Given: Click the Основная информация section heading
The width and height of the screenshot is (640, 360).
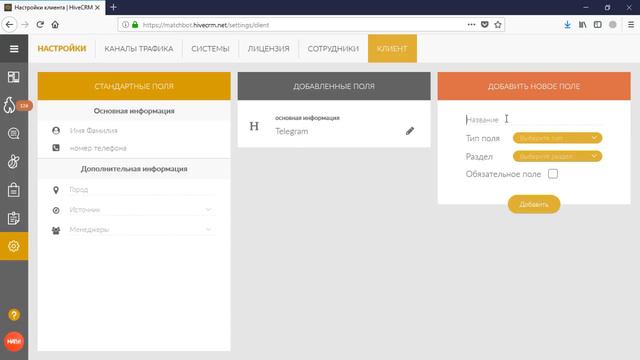Looking at the screenshot, I should [134, 111].
